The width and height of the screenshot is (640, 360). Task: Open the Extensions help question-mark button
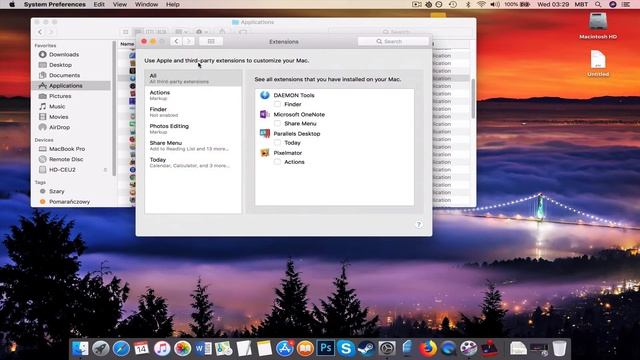pos(419,224)
